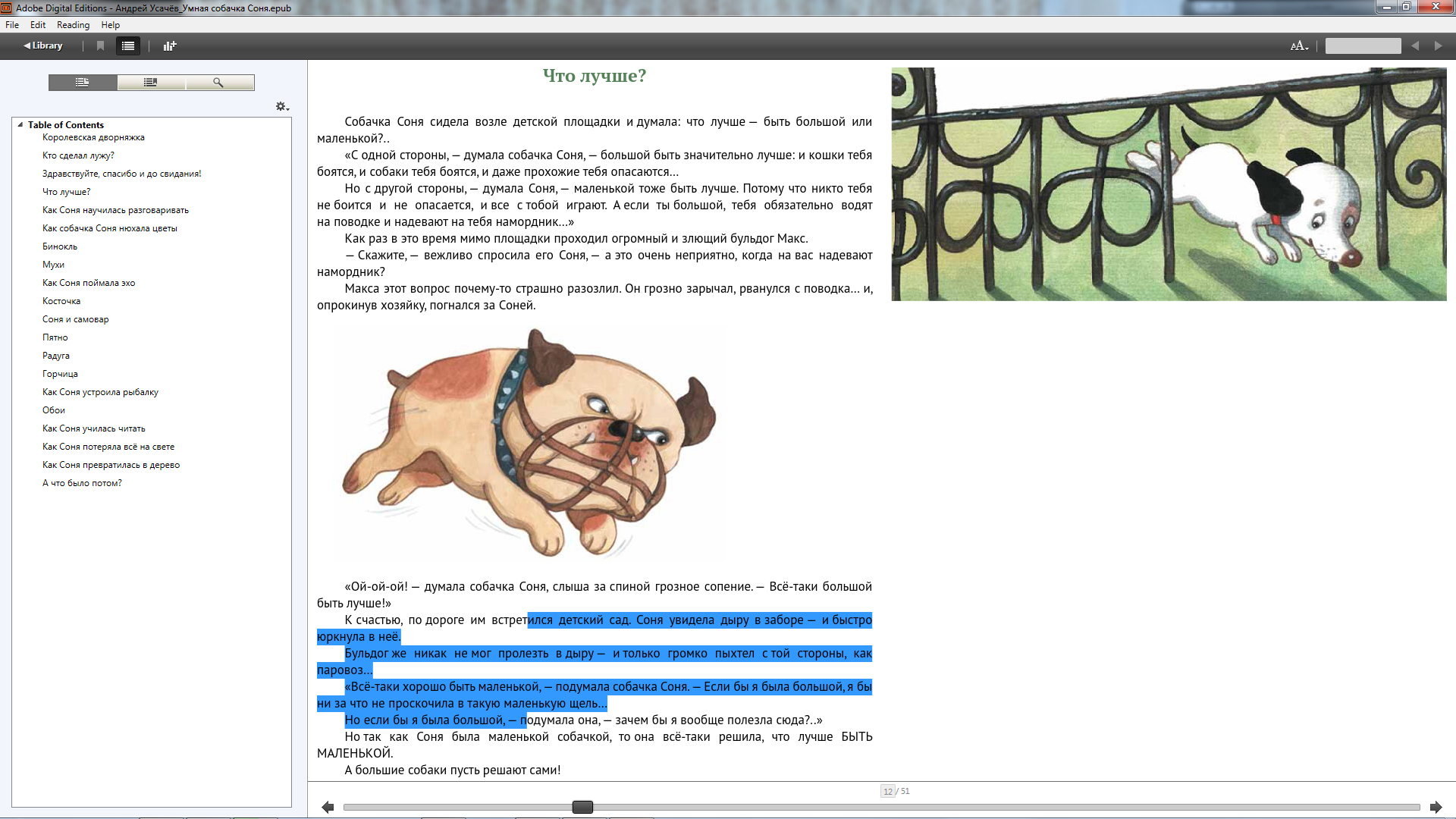Turn to the next page with bottom-right arrow
Viewport: 1456px width, 819px height.
pyautogui.click(x=1436, y=807)
